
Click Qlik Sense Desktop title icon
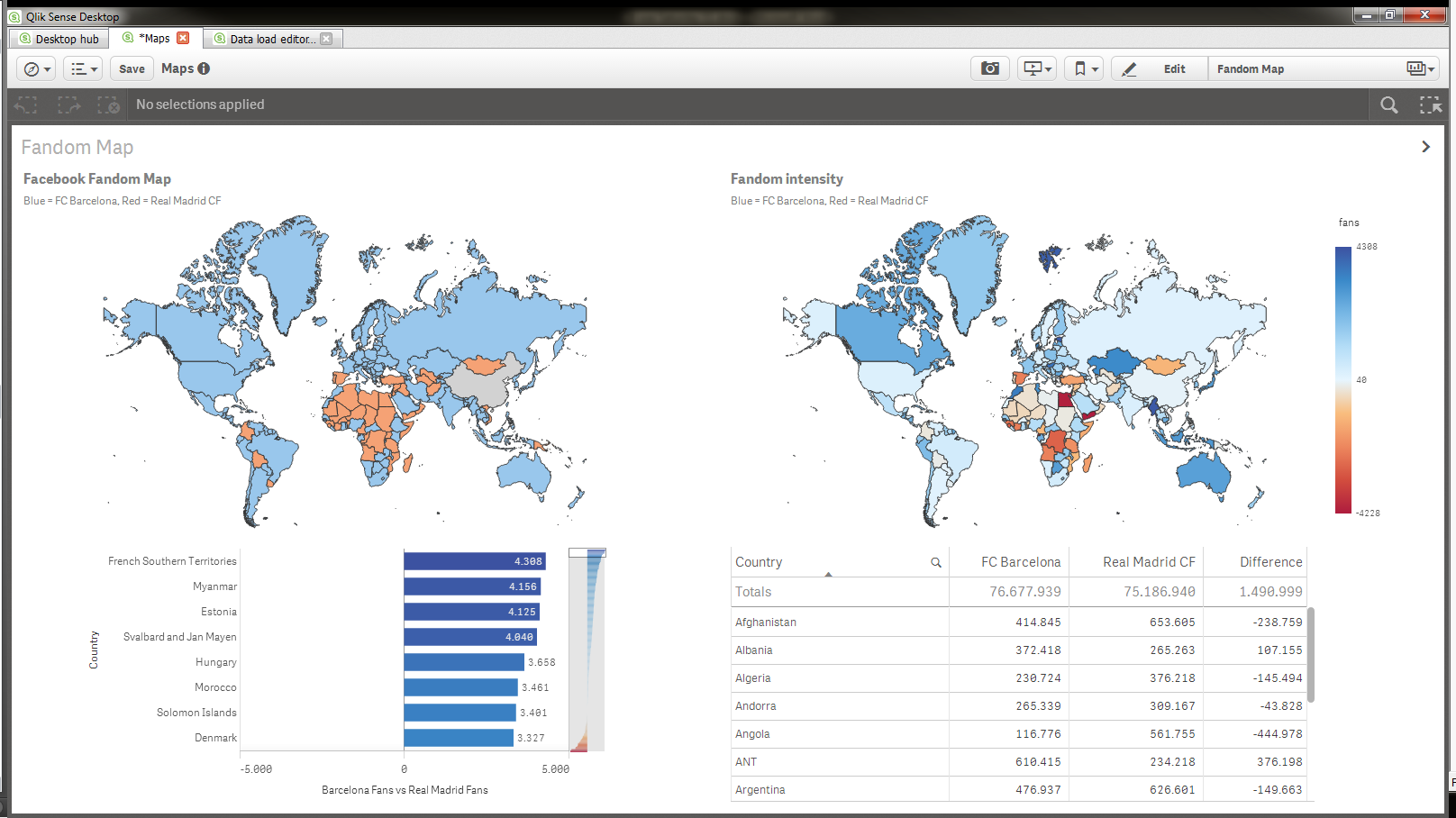pos(14,16)
